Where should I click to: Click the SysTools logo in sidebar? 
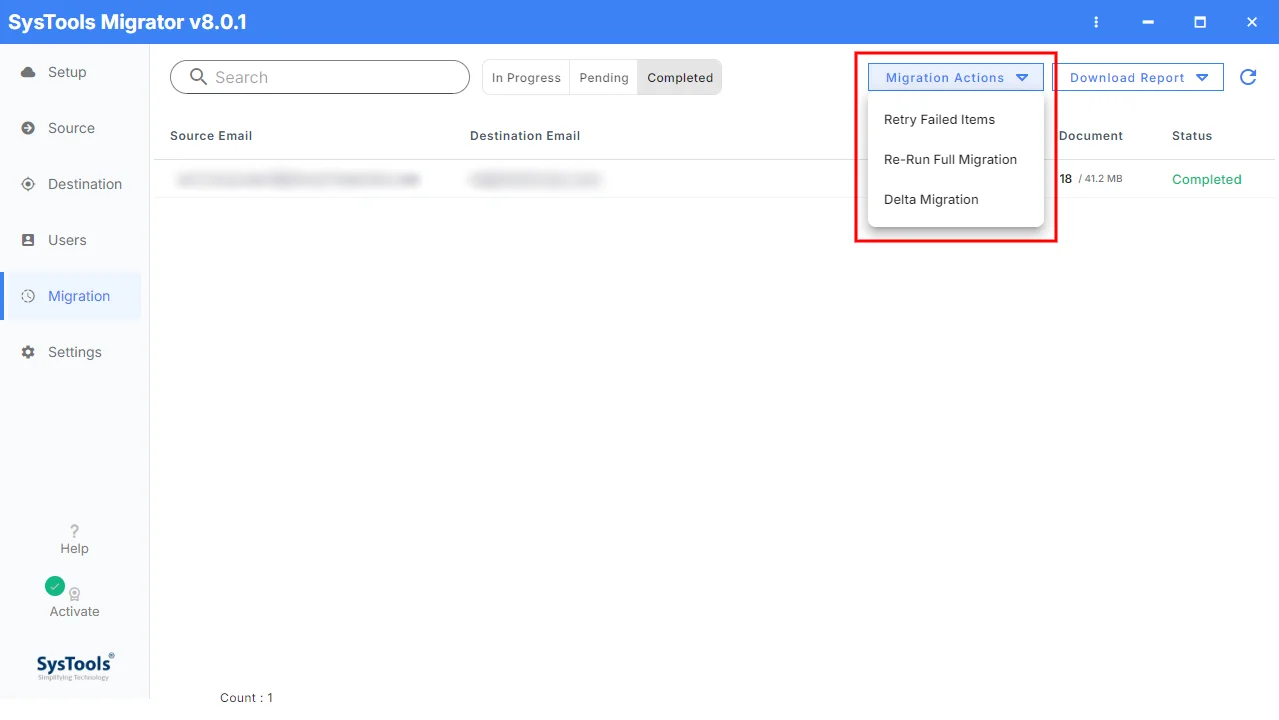75,666
